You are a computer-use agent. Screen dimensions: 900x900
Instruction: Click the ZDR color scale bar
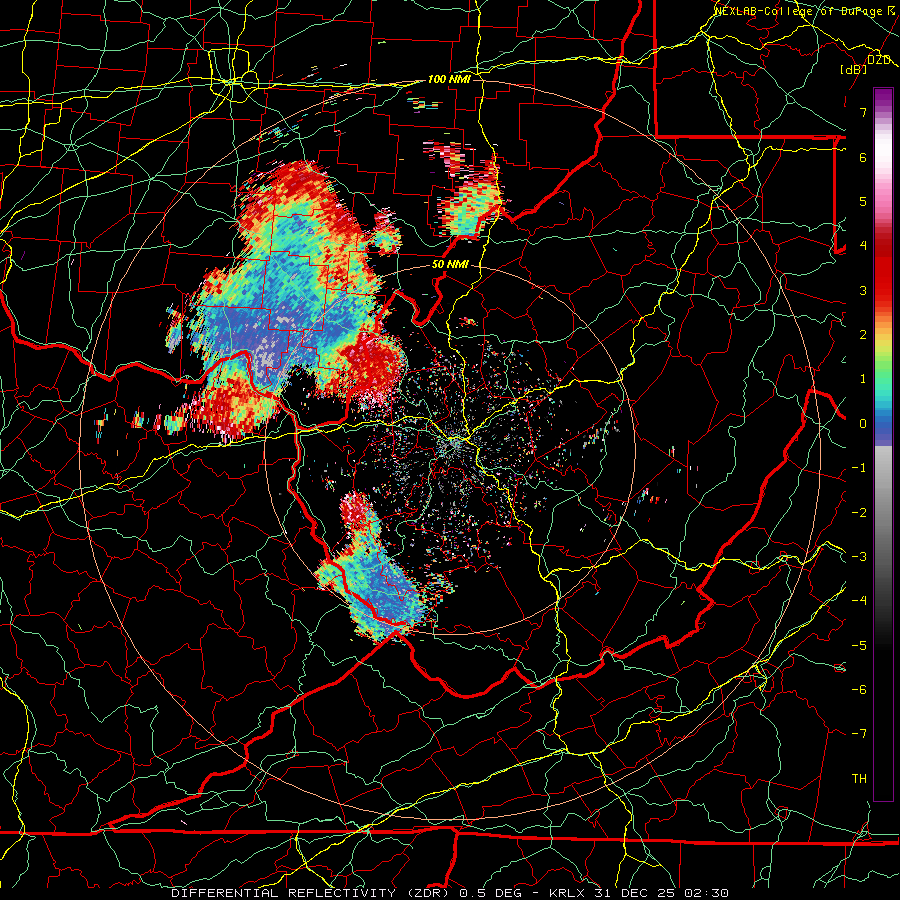click(883, 444)
